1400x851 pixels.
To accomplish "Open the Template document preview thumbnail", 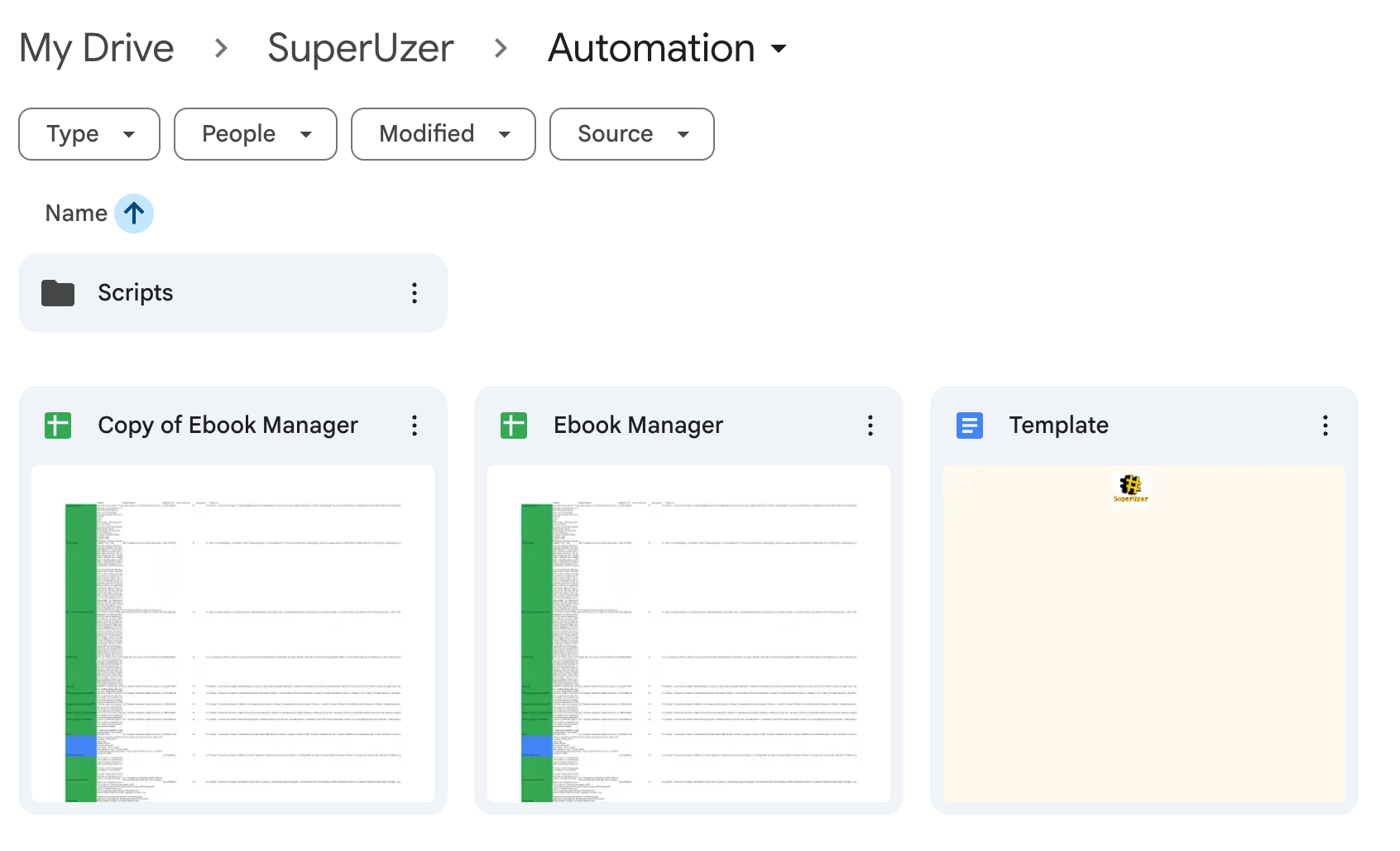I will click(x=1143, y=633).
